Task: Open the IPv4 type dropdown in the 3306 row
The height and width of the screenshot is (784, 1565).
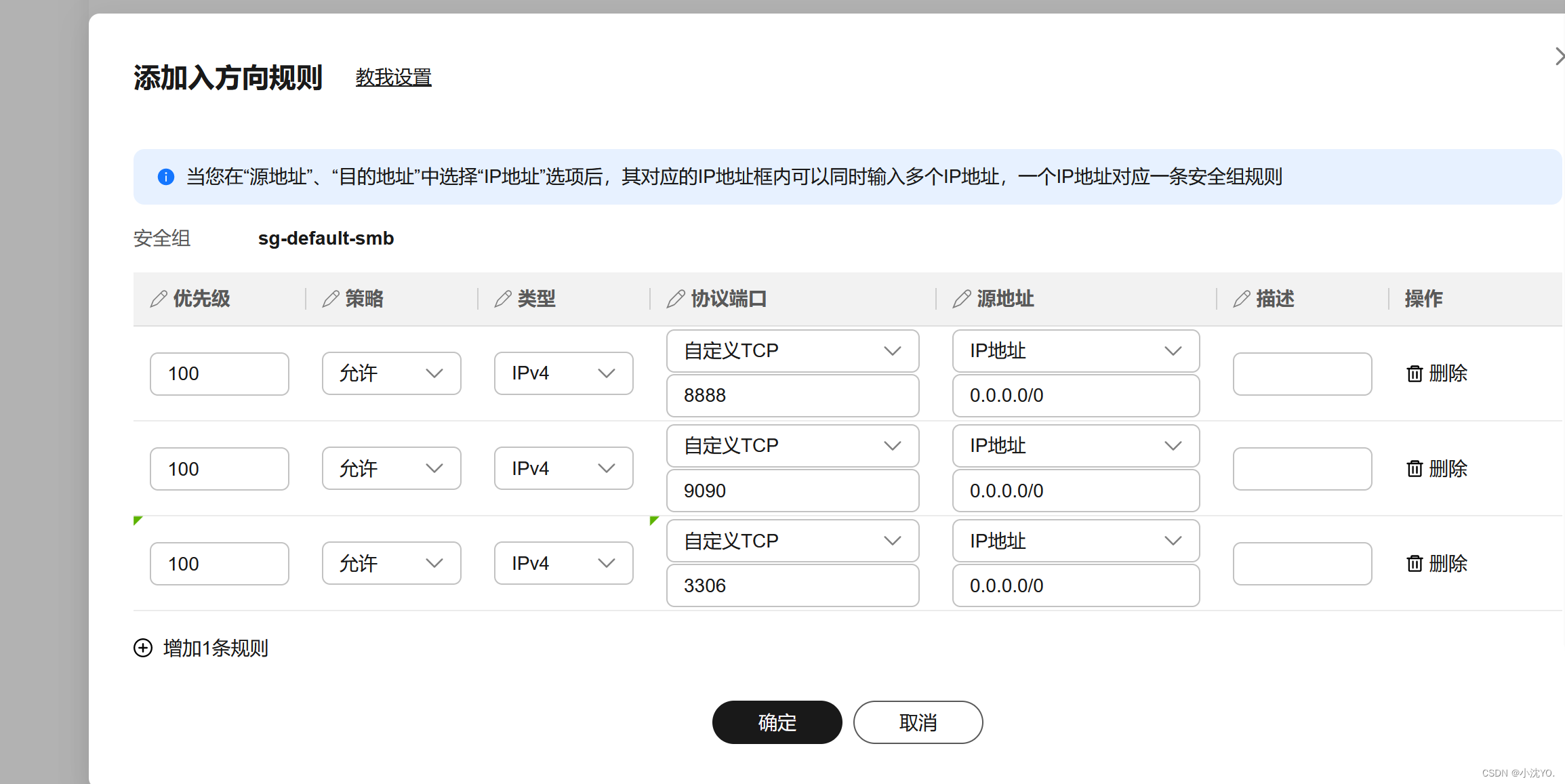Action: coord(564,563)
